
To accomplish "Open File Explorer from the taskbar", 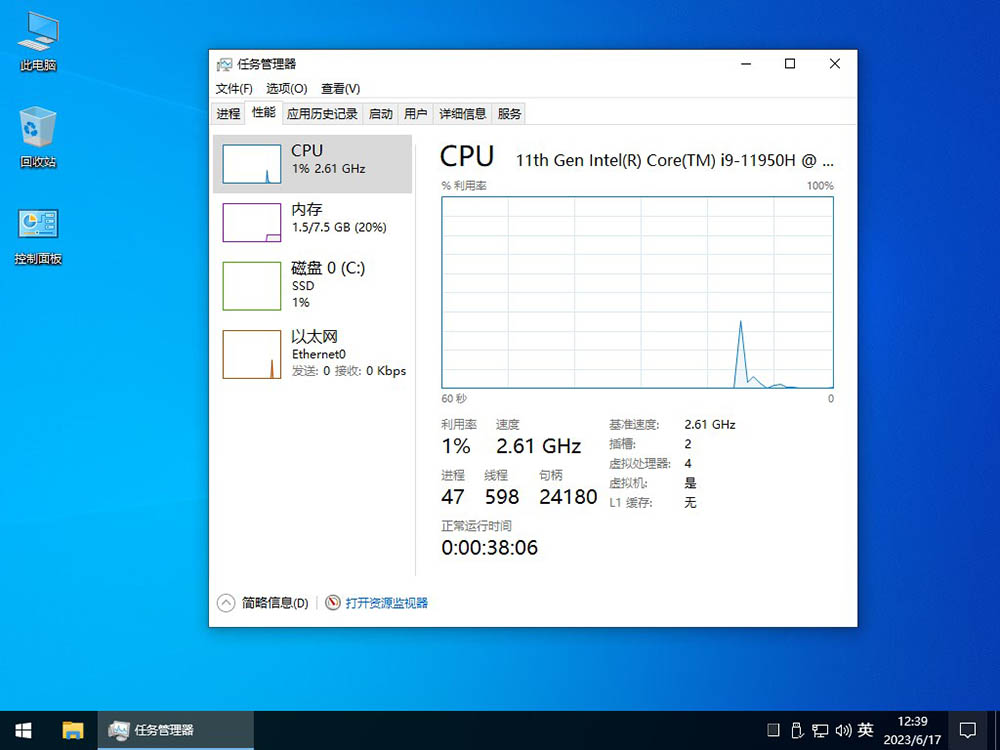I will 73,730.
